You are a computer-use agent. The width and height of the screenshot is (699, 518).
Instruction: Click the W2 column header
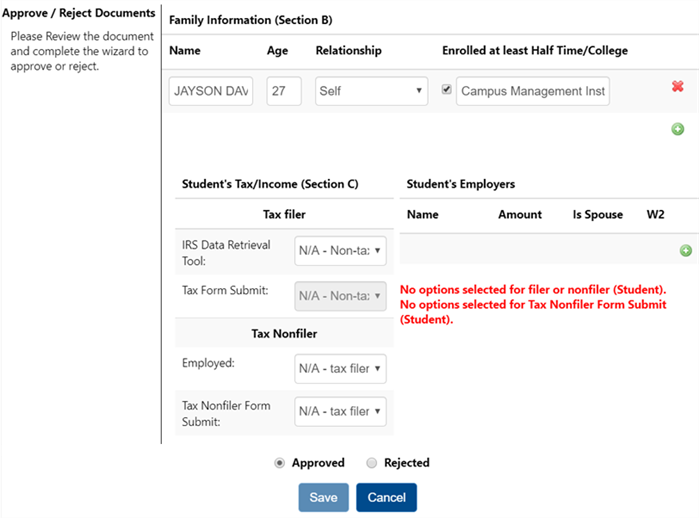click(x=656, y=214)
